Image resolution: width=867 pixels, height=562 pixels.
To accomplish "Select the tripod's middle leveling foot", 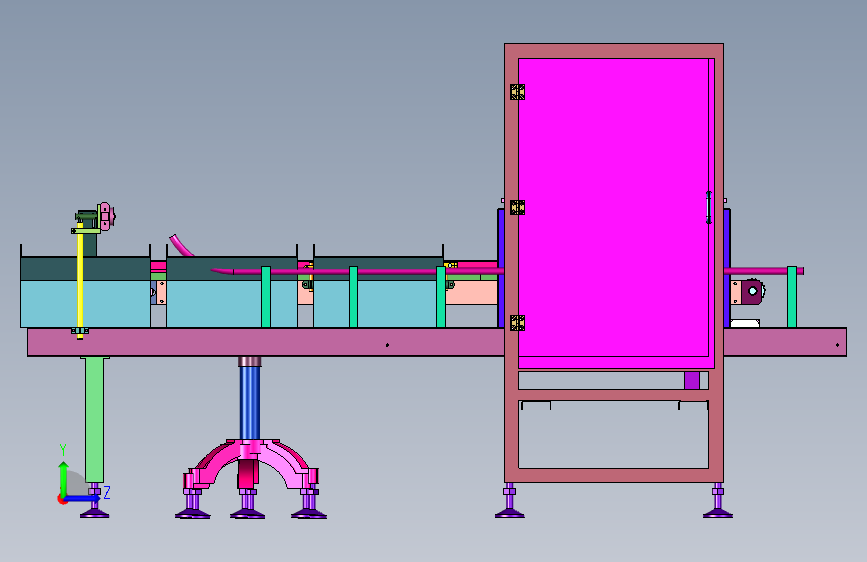I will coord(248,504).
